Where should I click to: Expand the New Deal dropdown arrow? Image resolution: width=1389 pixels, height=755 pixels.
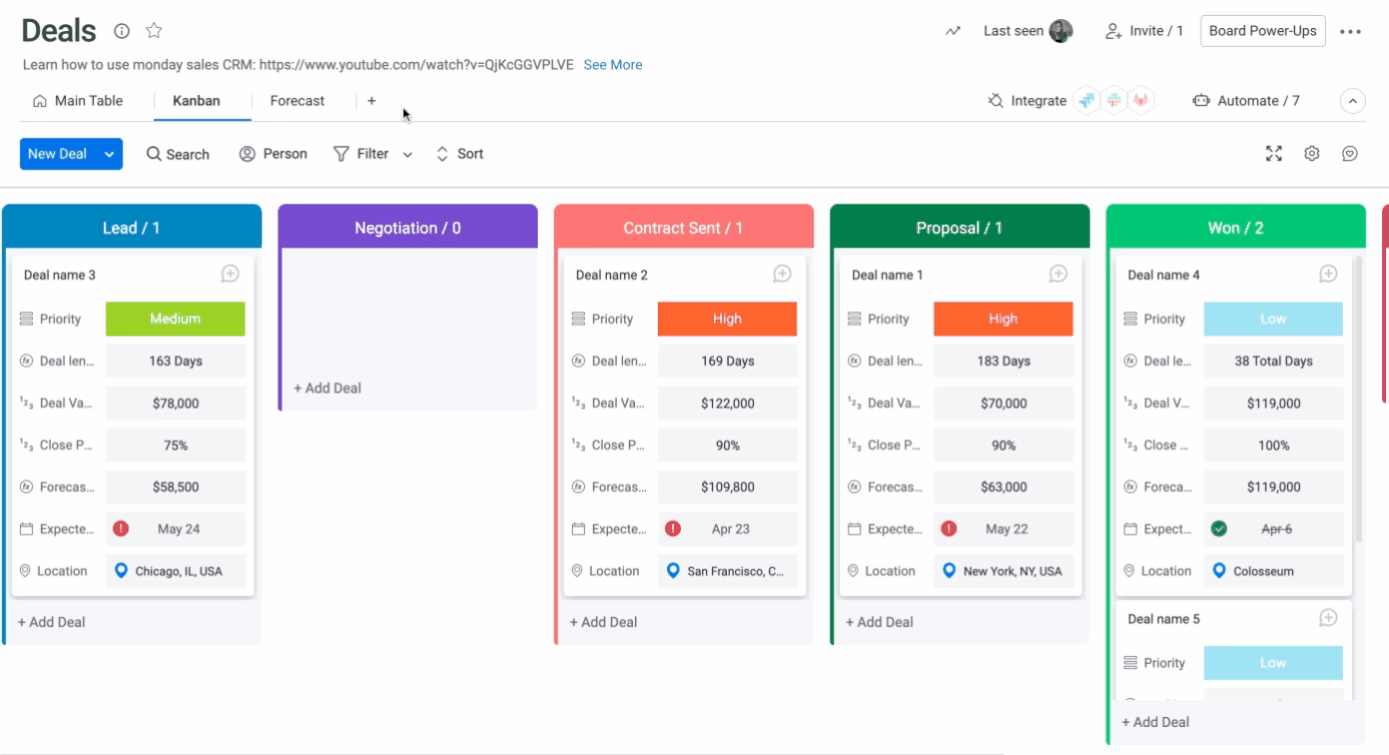[x=109, y=154]
